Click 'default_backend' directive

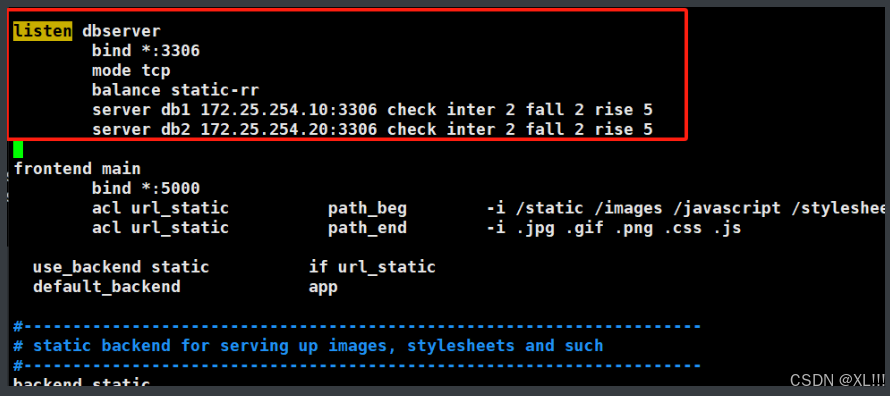pos(106,287)
